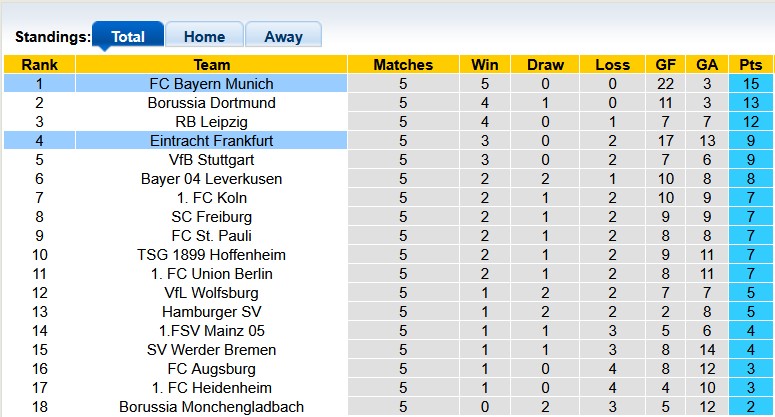Switch to the Total standings tab
The image size is (775, 417).
(x=127, y=37)
